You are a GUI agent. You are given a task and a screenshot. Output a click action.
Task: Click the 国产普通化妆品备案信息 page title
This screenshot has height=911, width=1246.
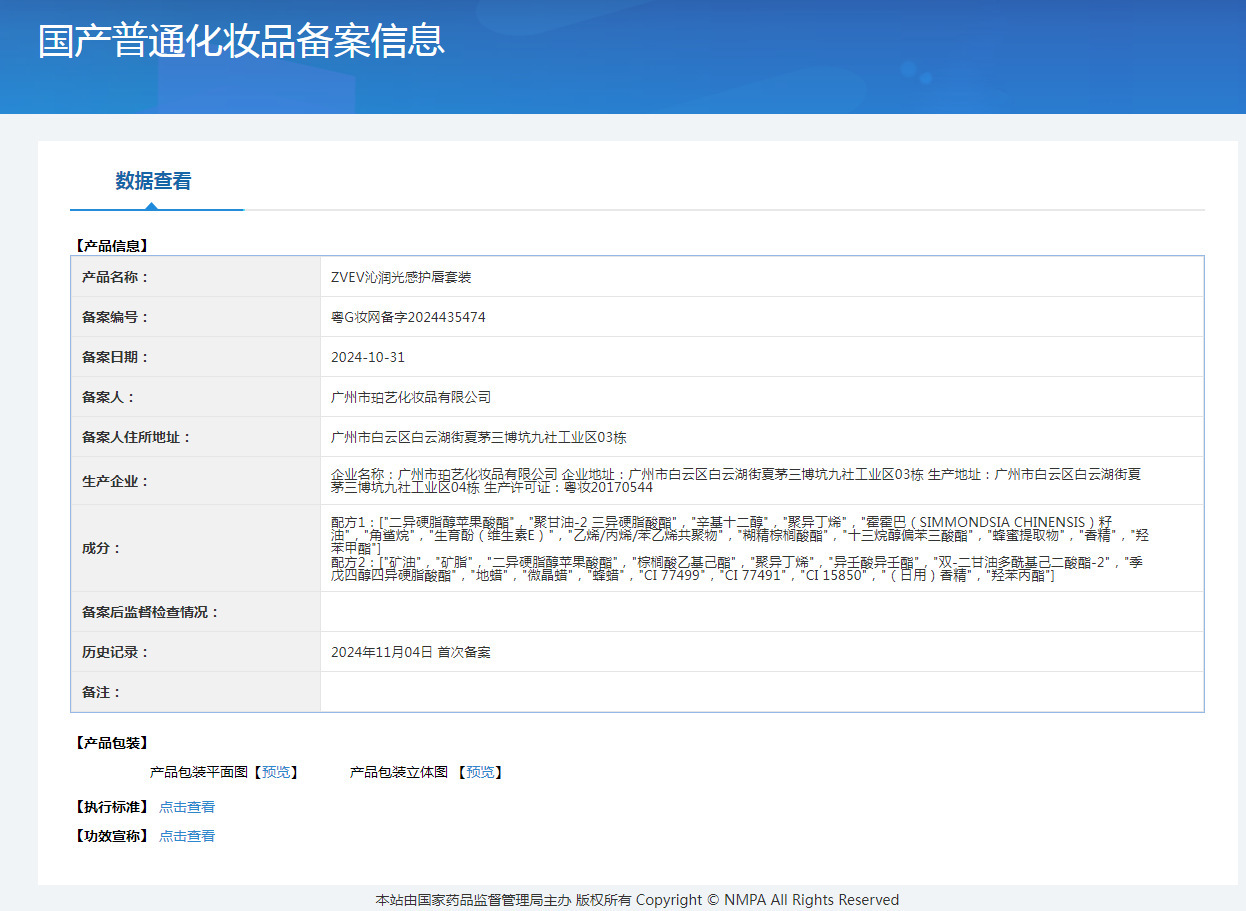[x=241, y=41]
